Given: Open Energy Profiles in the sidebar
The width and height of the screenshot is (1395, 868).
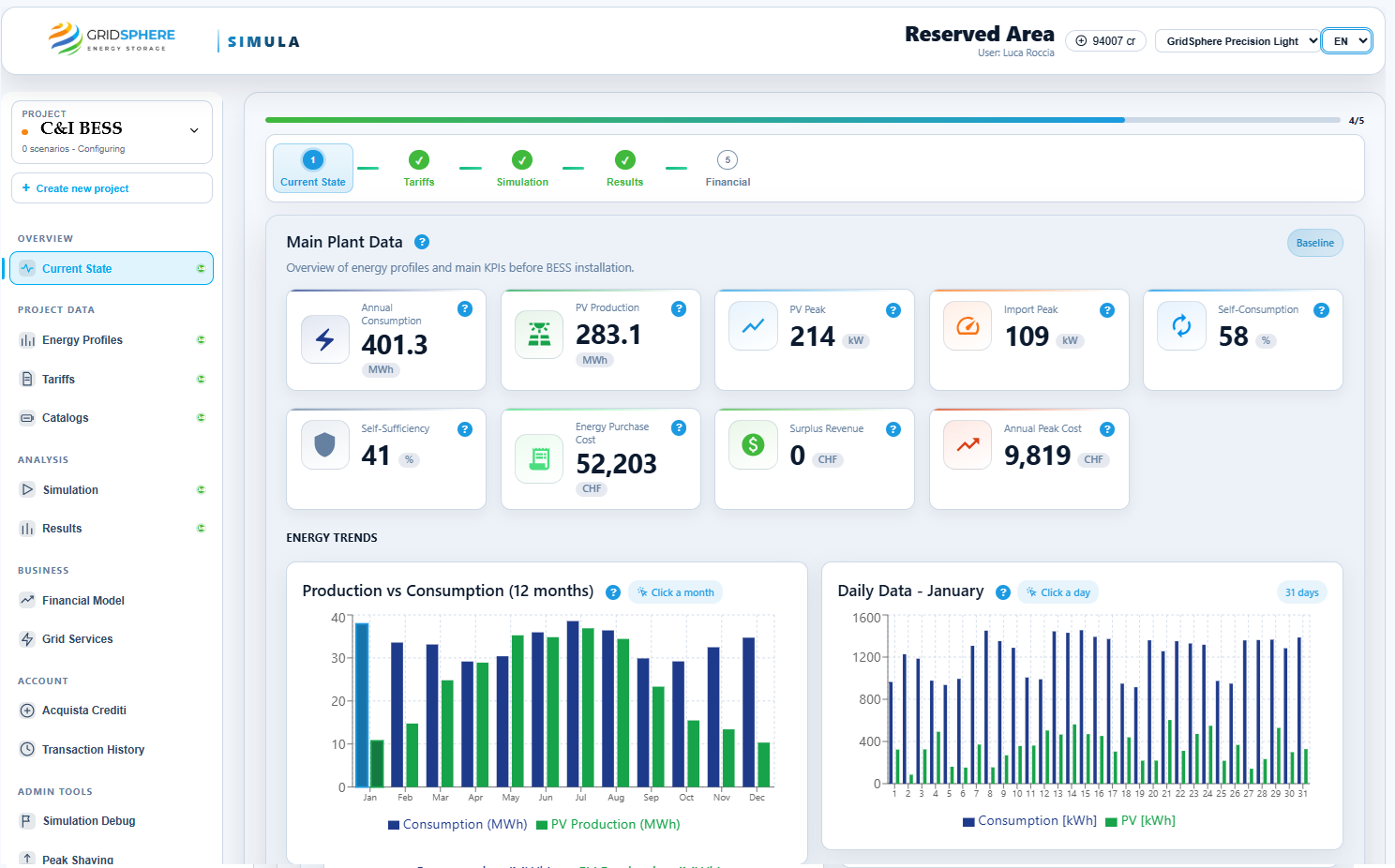Looking at the screenshot, I should tap(112, 340).
